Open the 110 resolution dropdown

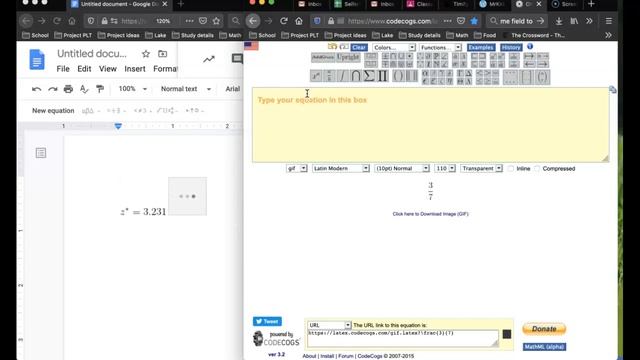click(445, 168)
